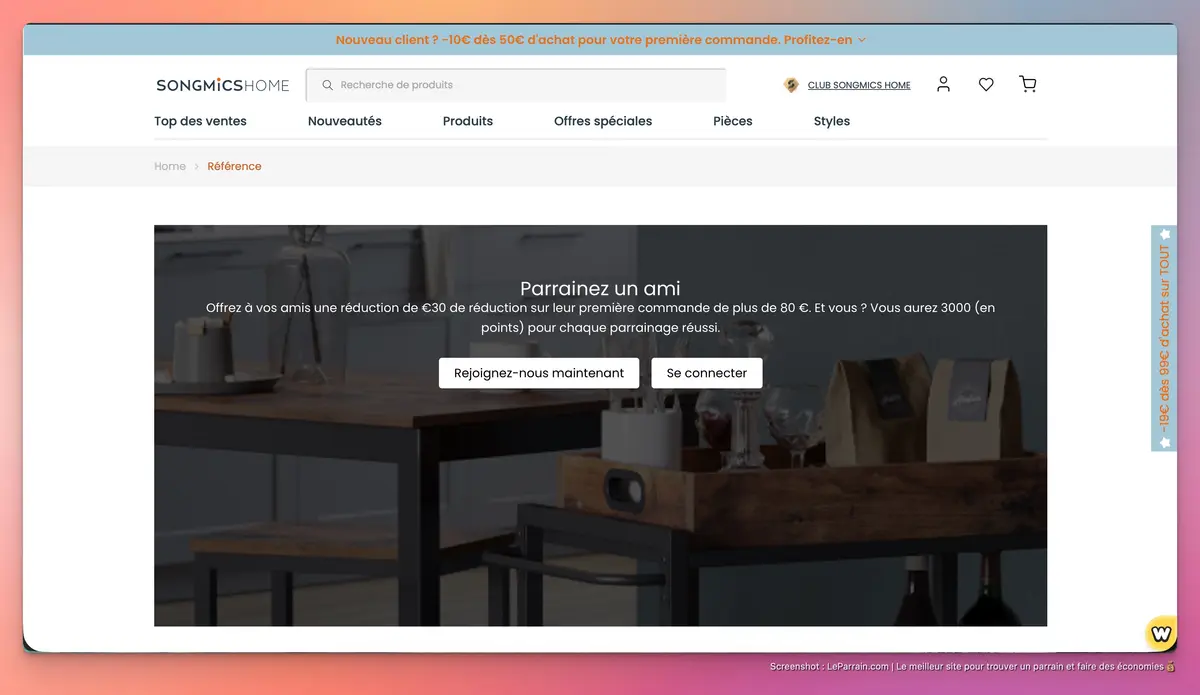This screenshot has height=695, width=1200.
Task: Open the Produits menu
Action: click(x=468, y=121)
